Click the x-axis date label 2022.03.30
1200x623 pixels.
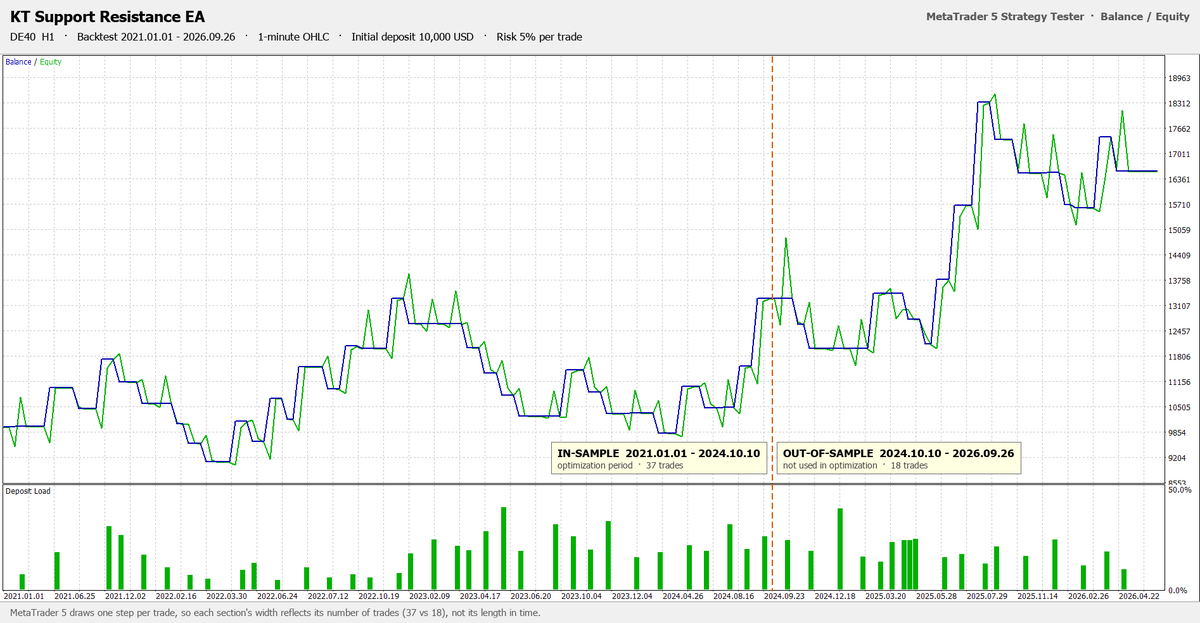click(x=227, y=596)
